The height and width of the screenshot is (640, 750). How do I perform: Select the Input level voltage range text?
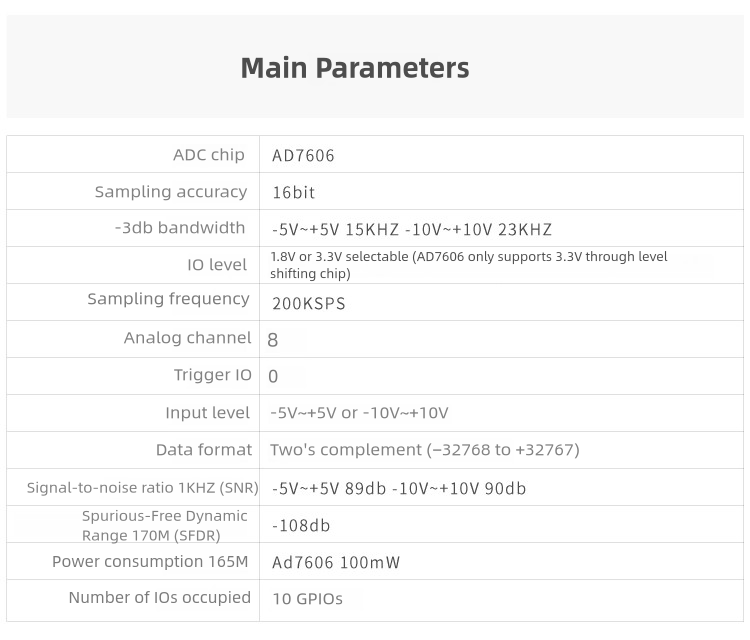pos(359,413)
